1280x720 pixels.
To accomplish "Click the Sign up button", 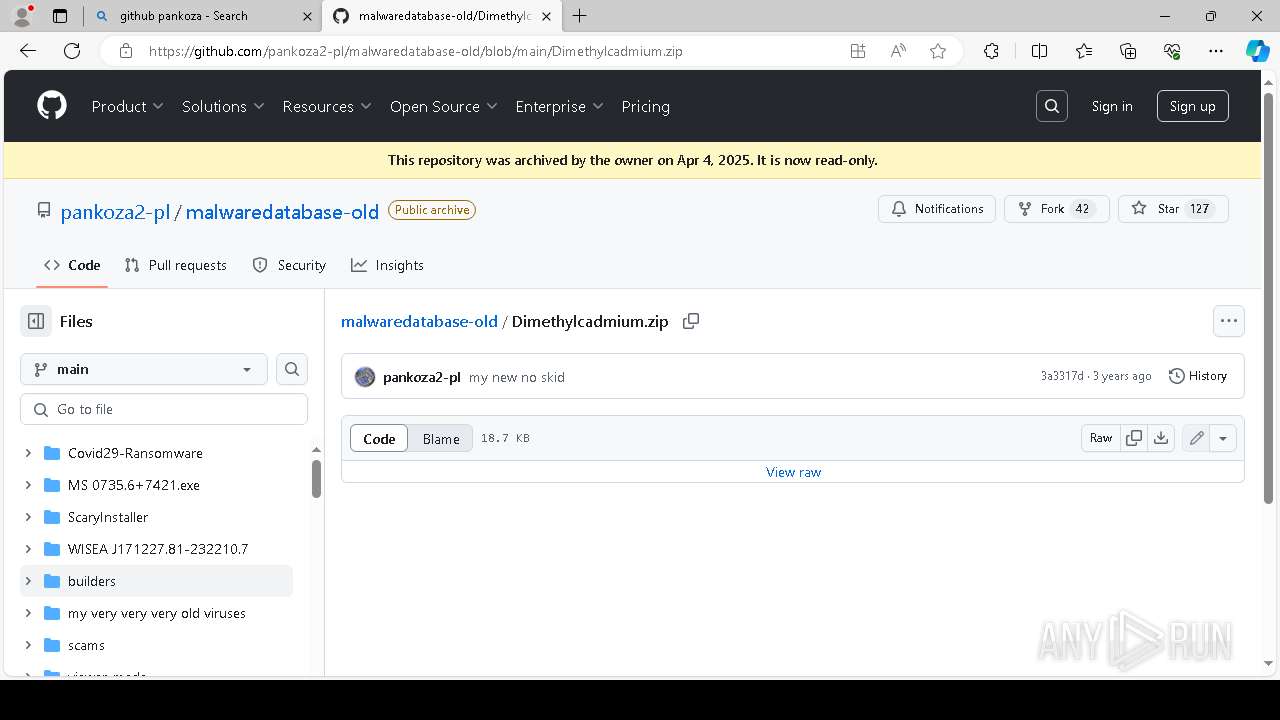I will (1193, 106).
